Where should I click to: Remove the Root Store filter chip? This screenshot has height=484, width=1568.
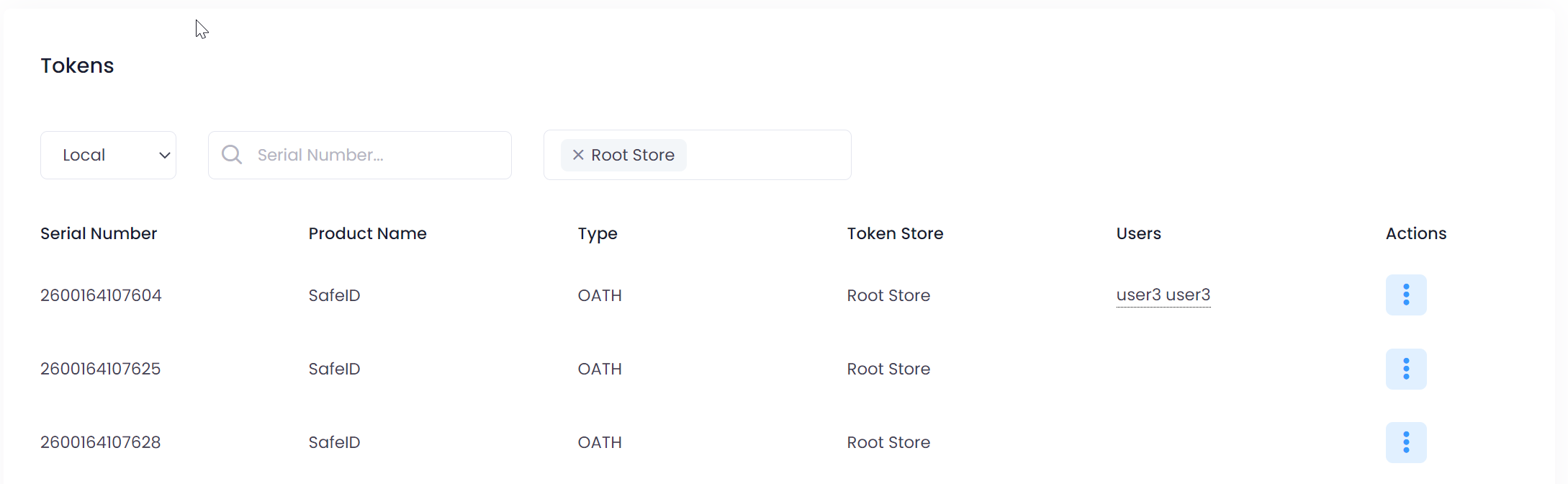click(x=577, y=155)
